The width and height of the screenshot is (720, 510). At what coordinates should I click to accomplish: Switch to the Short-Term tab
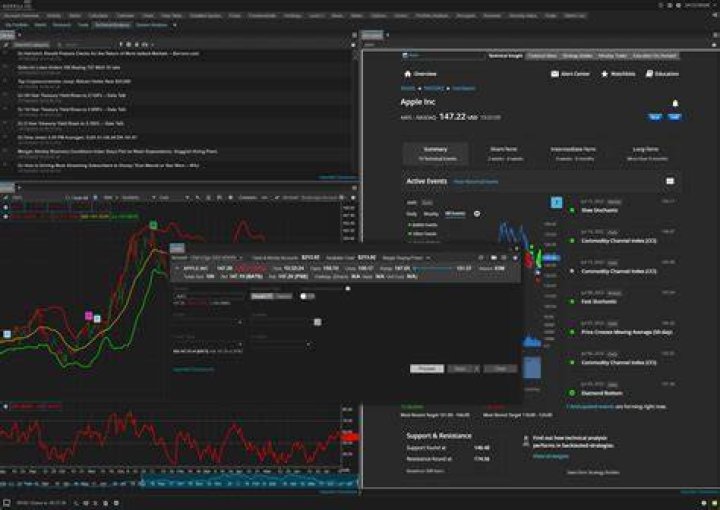504,153
